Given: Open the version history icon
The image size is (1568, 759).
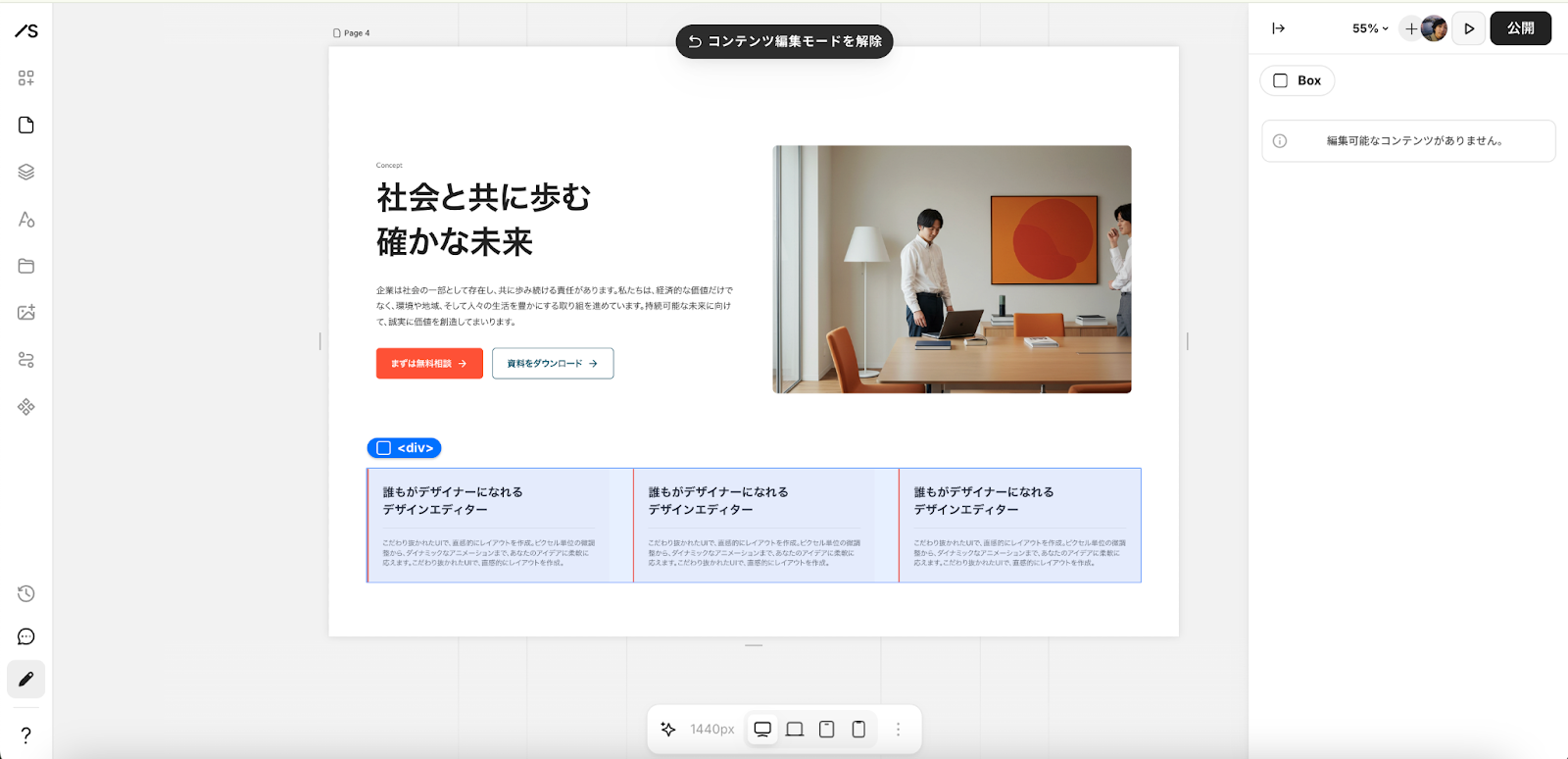Looking at the screenshot, I should 26,594.
